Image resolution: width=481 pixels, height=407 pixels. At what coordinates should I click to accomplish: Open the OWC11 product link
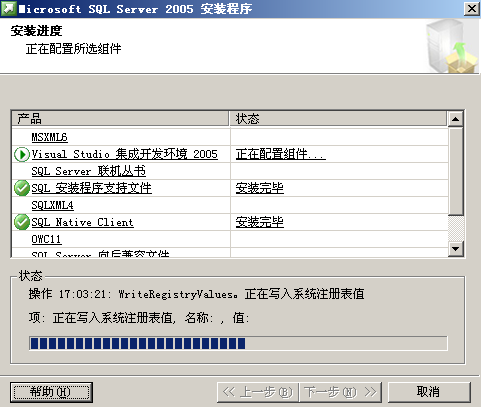pyautogui.click(x=46, y=239)
